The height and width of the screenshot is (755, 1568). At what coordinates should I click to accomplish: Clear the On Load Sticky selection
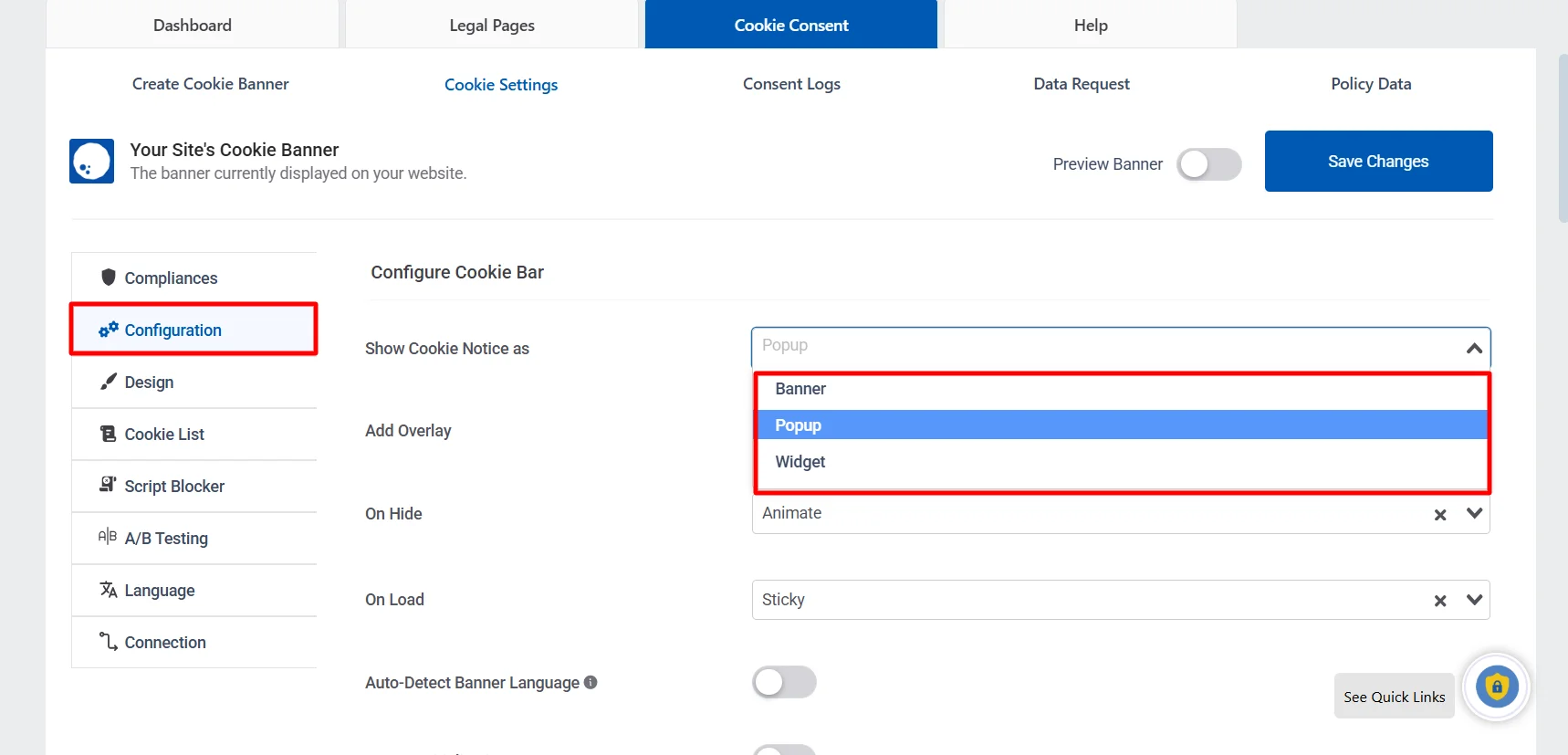pyautogui.click(x=1440, y=600)
